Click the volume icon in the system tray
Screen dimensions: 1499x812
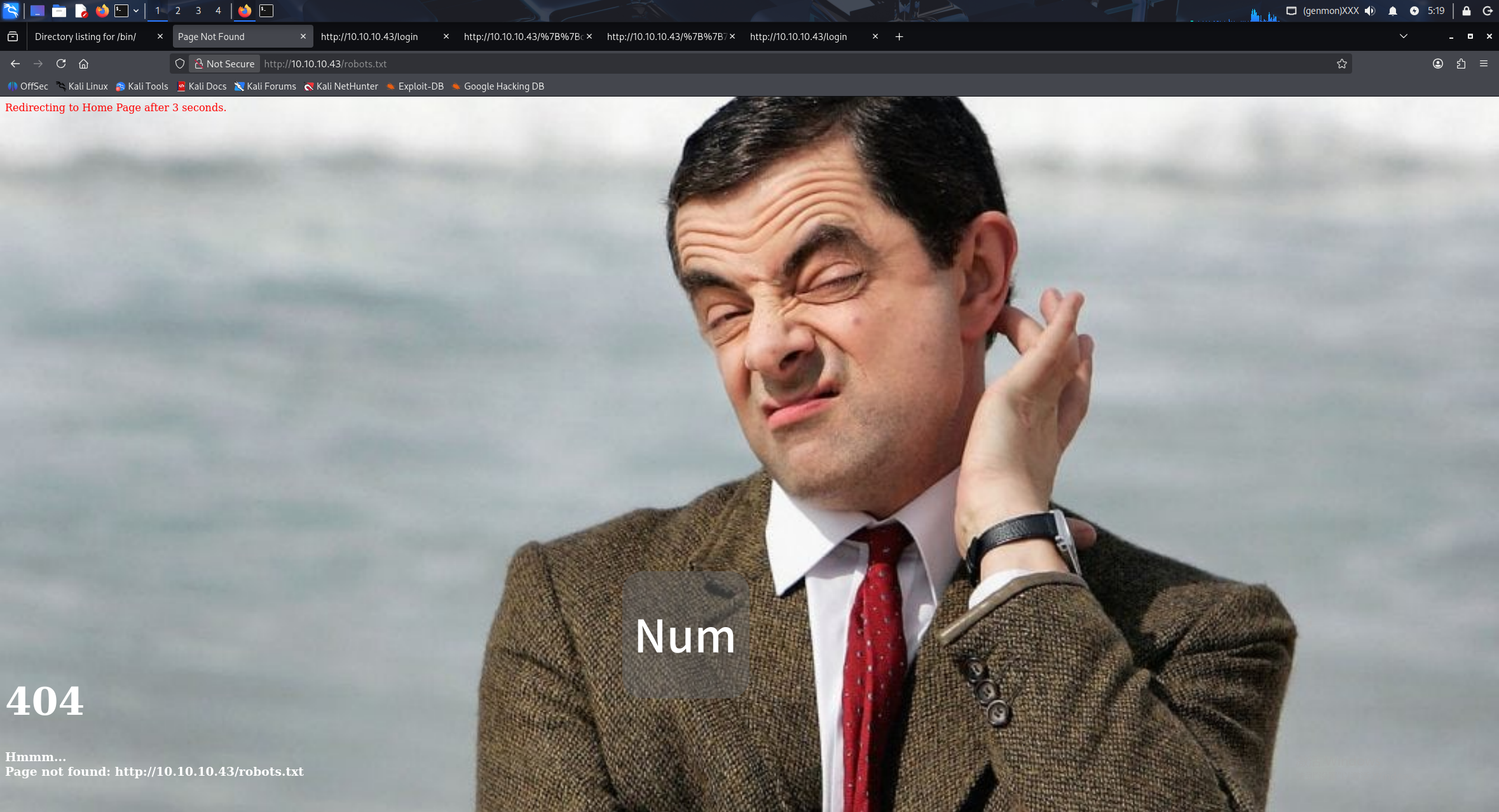tap(1369, 10)
